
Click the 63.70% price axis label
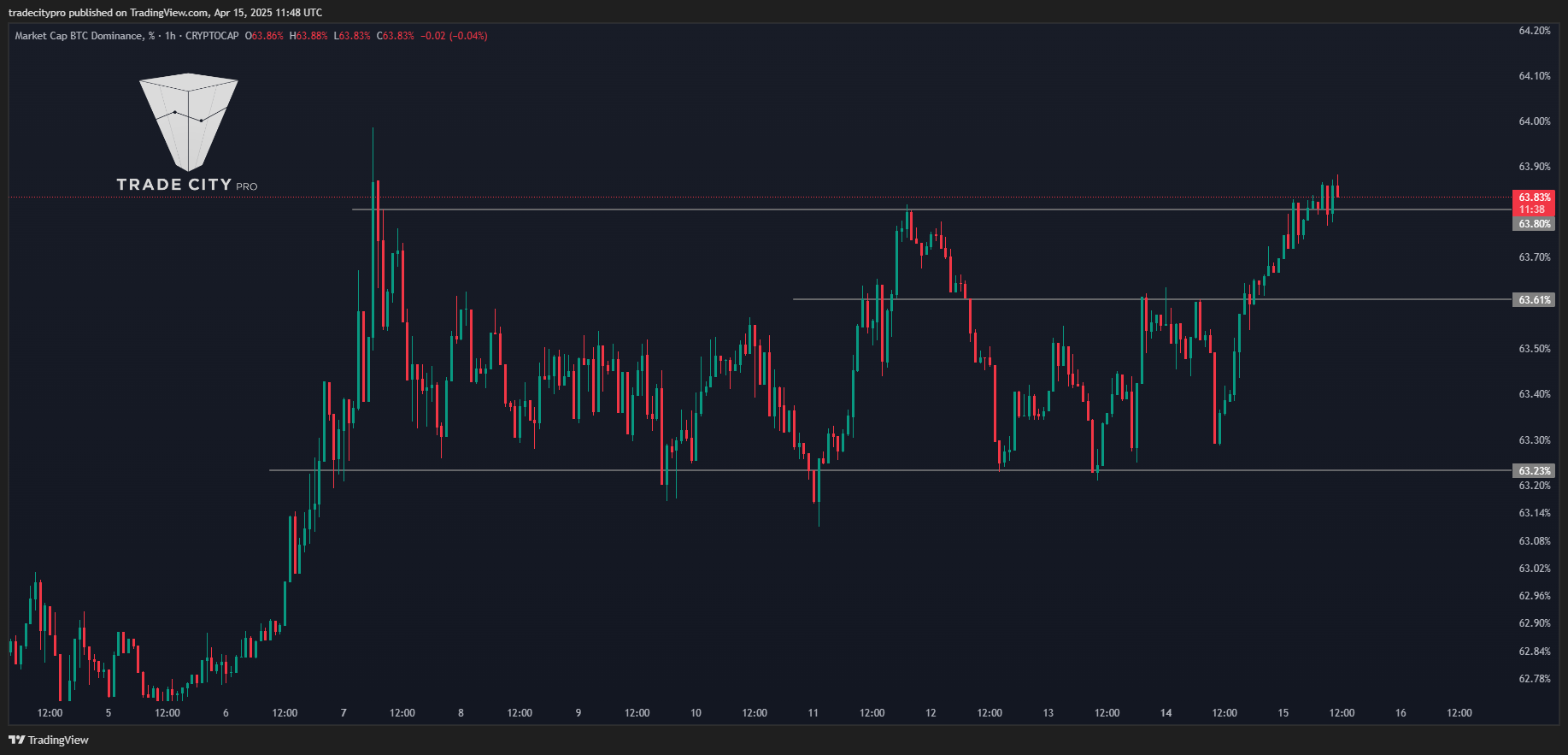pyautogui.click(x=1534, y=257)
